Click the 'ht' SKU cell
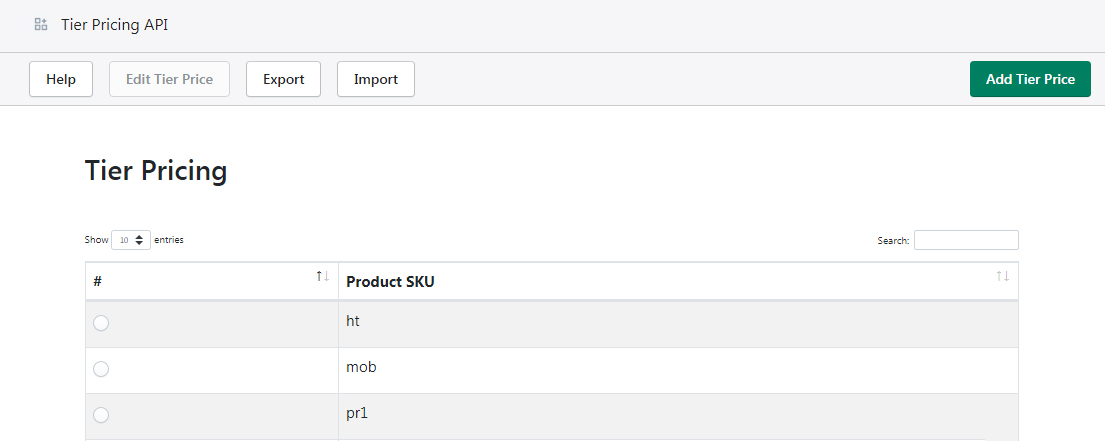The height and width of the screenshot is (441, 1105). coord(353,321)
